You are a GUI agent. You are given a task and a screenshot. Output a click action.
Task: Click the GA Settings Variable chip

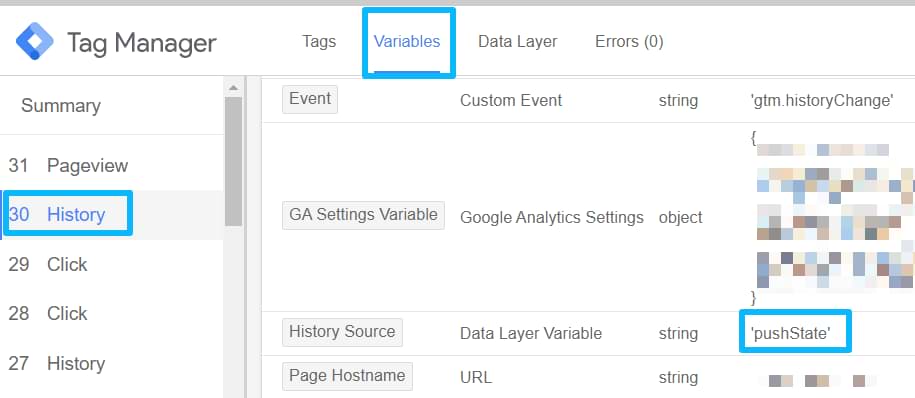pos(363,215)
